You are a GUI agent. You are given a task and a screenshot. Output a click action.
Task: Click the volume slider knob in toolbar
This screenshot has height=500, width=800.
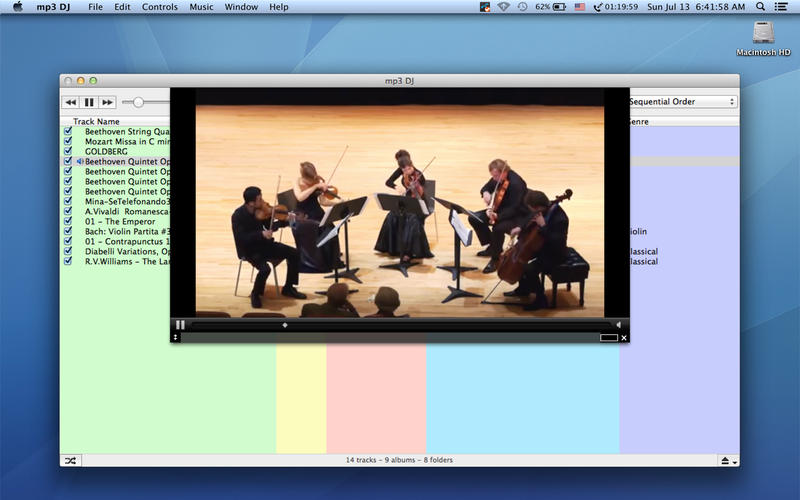coord(138,102)
